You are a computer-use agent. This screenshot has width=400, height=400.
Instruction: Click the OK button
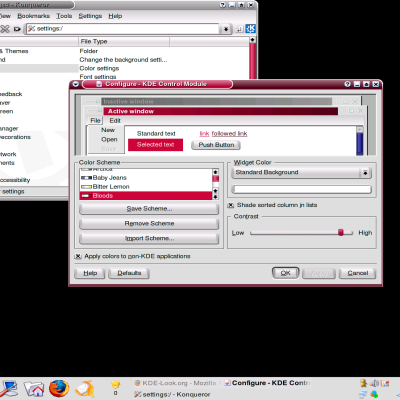[285, 273]
